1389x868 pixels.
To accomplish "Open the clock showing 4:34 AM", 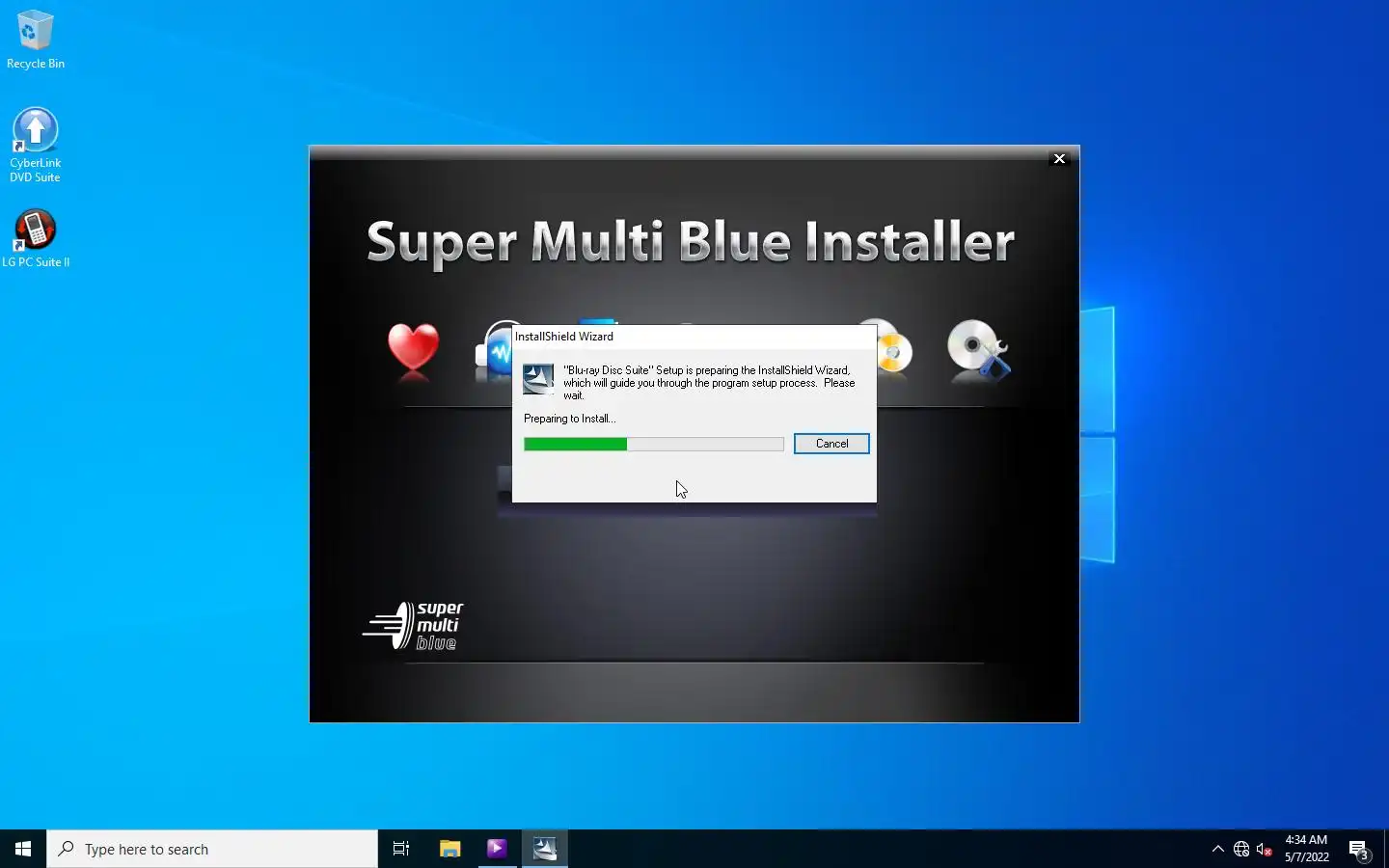I will [1306, 849].
